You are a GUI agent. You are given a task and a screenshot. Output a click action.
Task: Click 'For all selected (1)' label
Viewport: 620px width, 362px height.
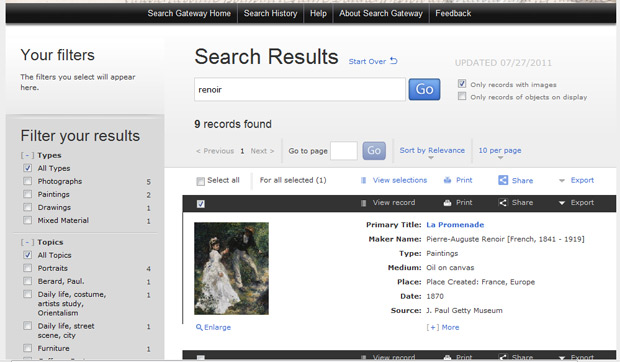point(293,180)
